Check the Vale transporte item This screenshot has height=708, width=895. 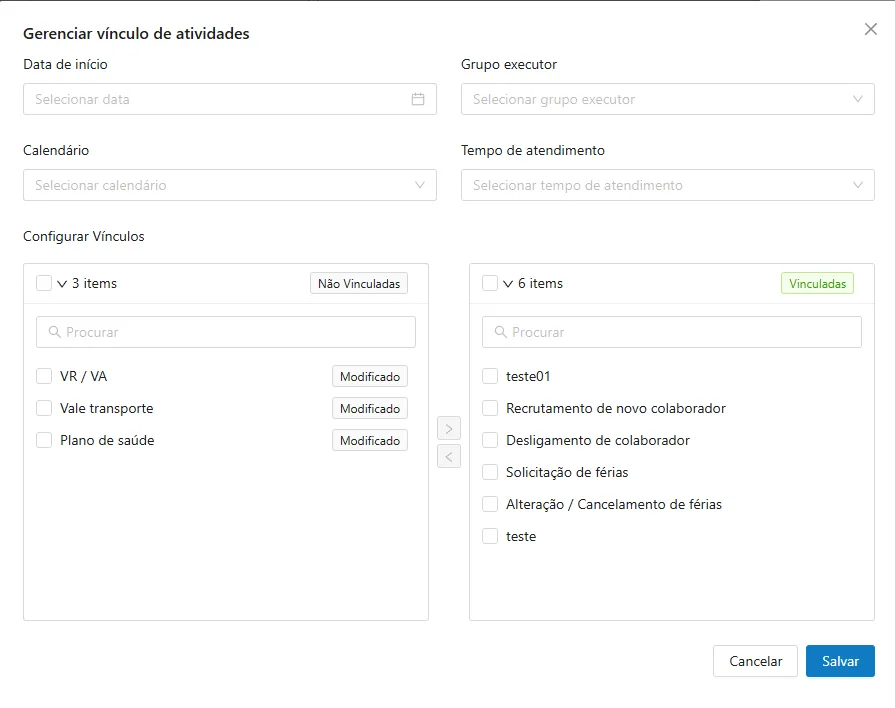(x=44, y=408)
